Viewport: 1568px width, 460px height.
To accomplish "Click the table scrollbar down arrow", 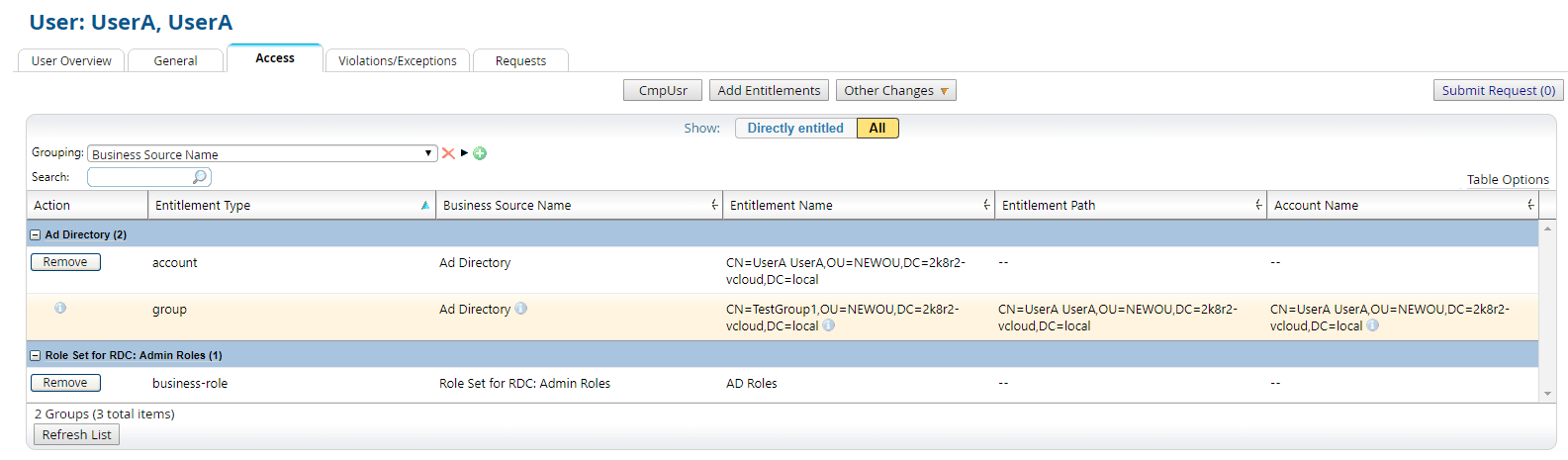I will click(x=1547, y=394).
